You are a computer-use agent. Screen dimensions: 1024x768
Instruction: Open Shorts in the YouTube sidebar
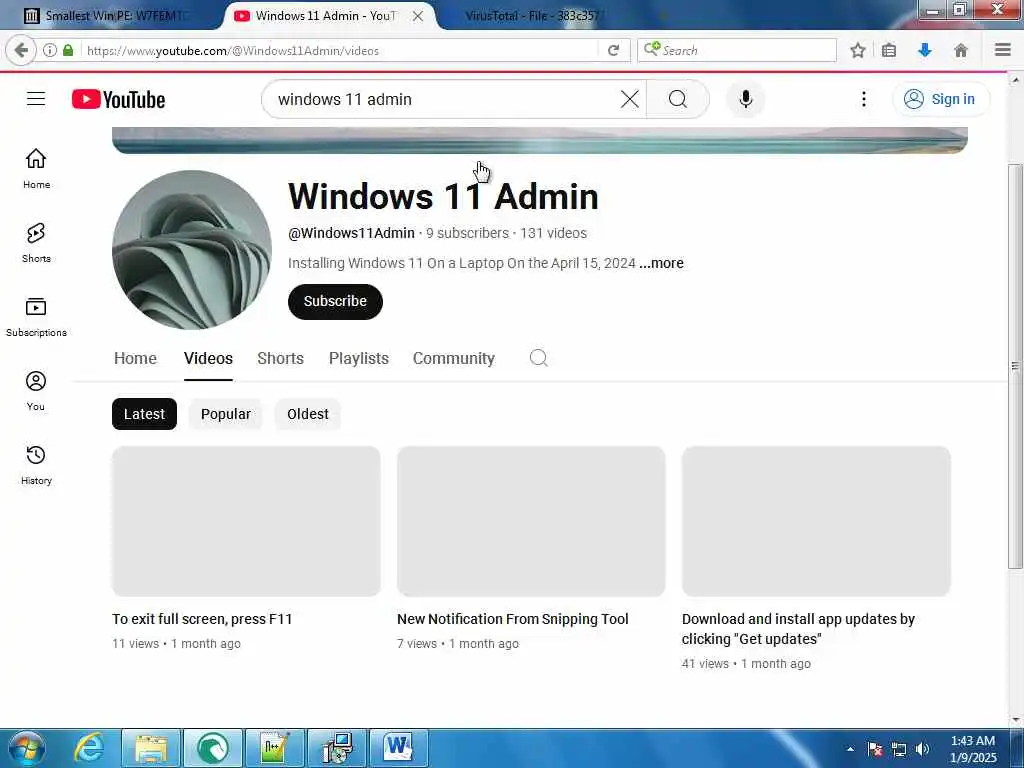(36, 242)
